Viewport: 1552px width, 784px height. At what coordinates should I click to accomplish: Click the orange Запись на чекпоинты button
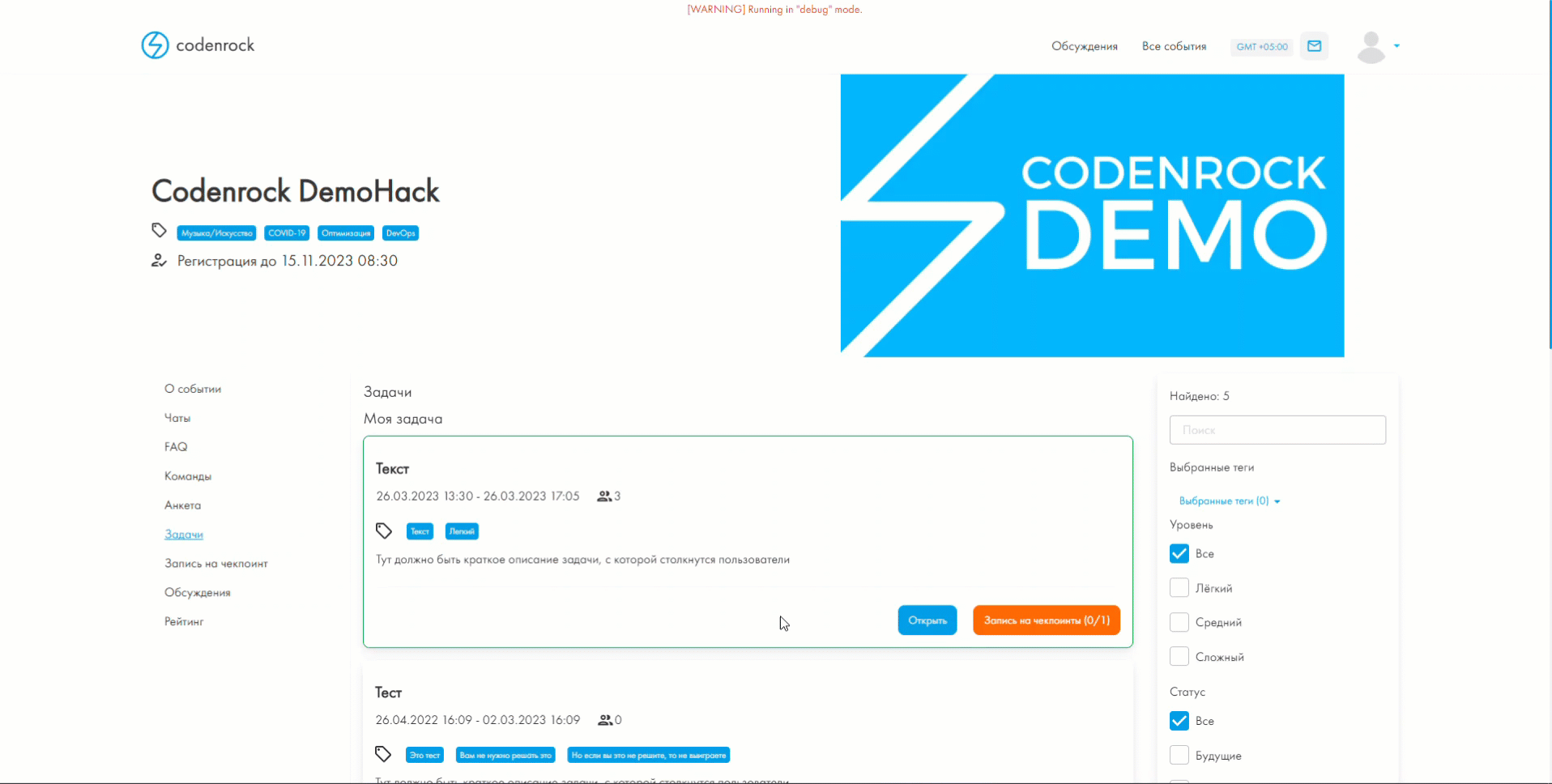tap(1046, 620)
